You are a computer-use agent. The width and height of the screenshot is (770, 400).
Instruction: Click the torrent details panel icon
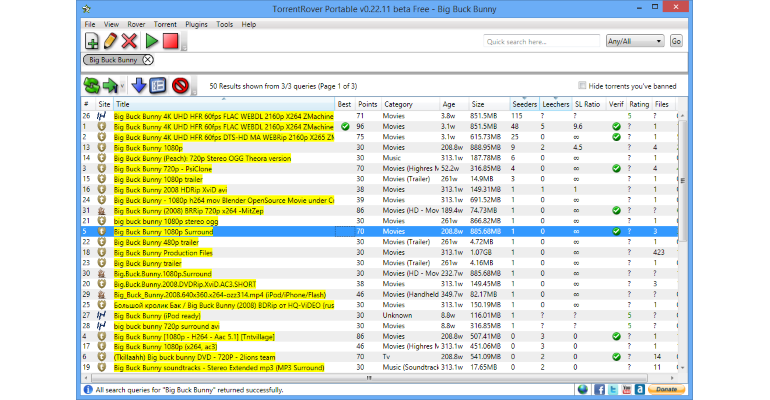158,86
